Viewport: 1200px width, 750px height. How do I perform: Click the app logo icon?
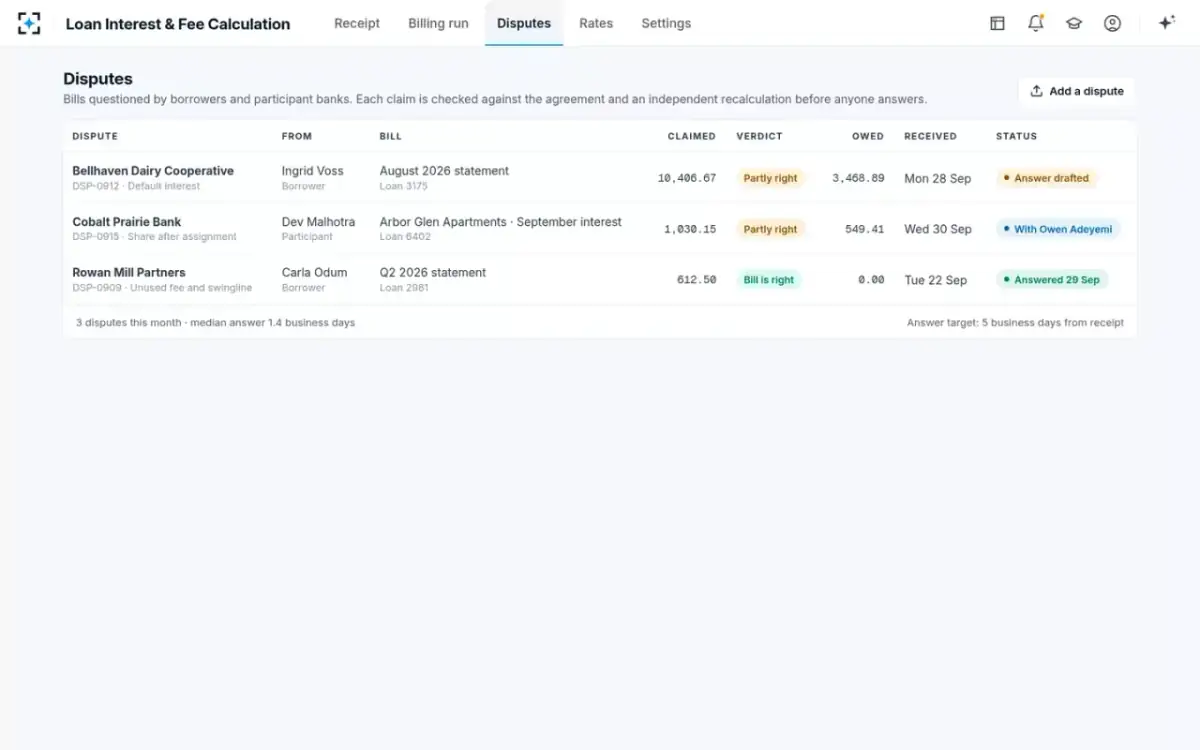[x=29, y=23]
